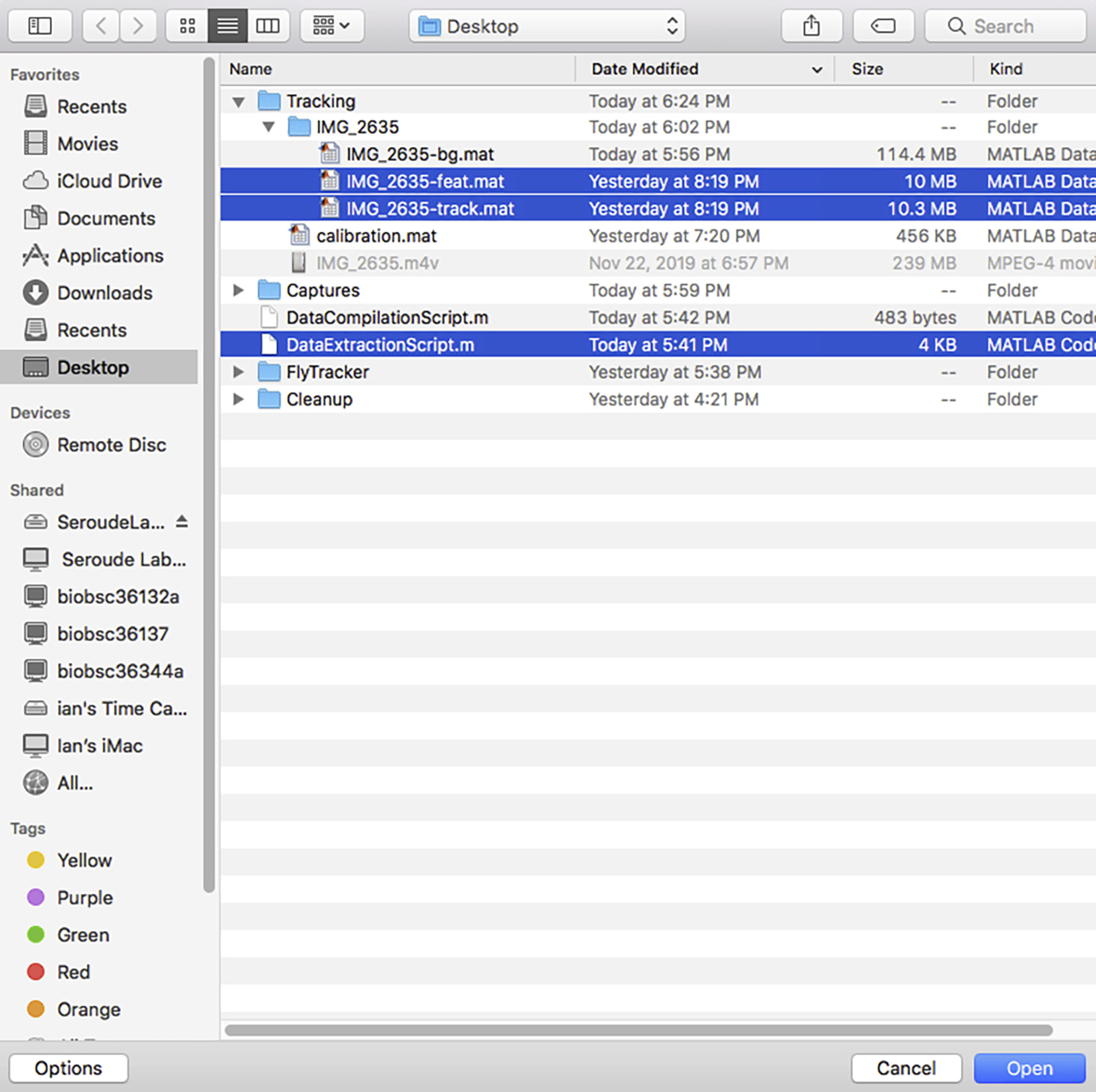The image size is (1096, 1092).
Task: Open the Desktop location popup menu
Action: tap(549, 26)
